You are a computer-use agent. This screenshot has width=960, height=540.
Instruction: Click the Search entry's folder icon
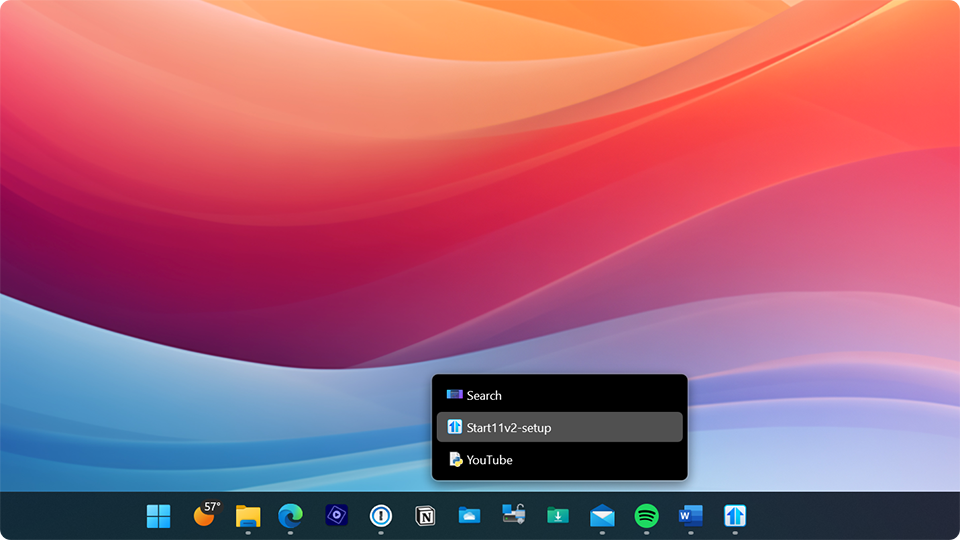pos(454,394)
